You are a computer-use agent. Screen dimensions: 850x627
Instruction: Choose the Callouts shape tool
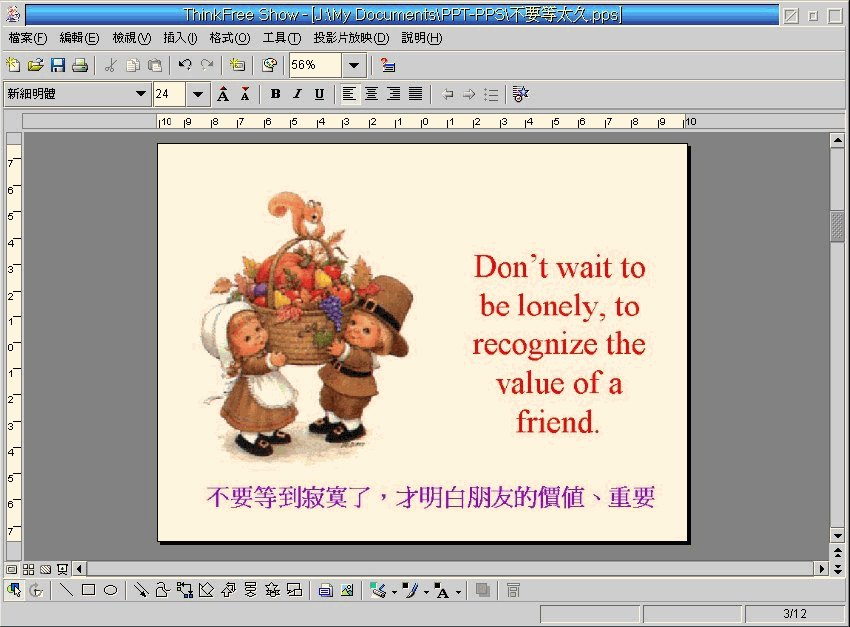click(x=294, y=590)
